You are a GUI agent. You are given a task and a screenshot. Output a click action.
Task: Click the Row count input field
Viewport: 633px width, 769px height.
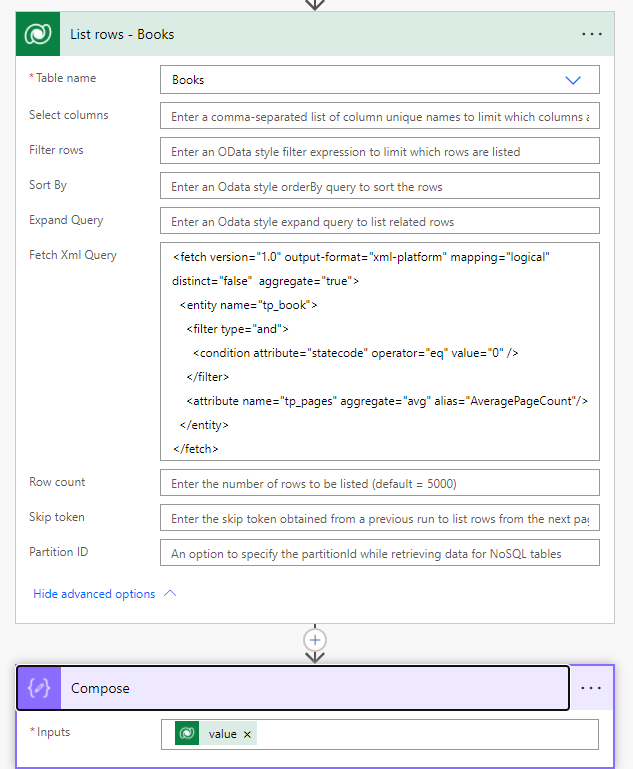[379, 483]
